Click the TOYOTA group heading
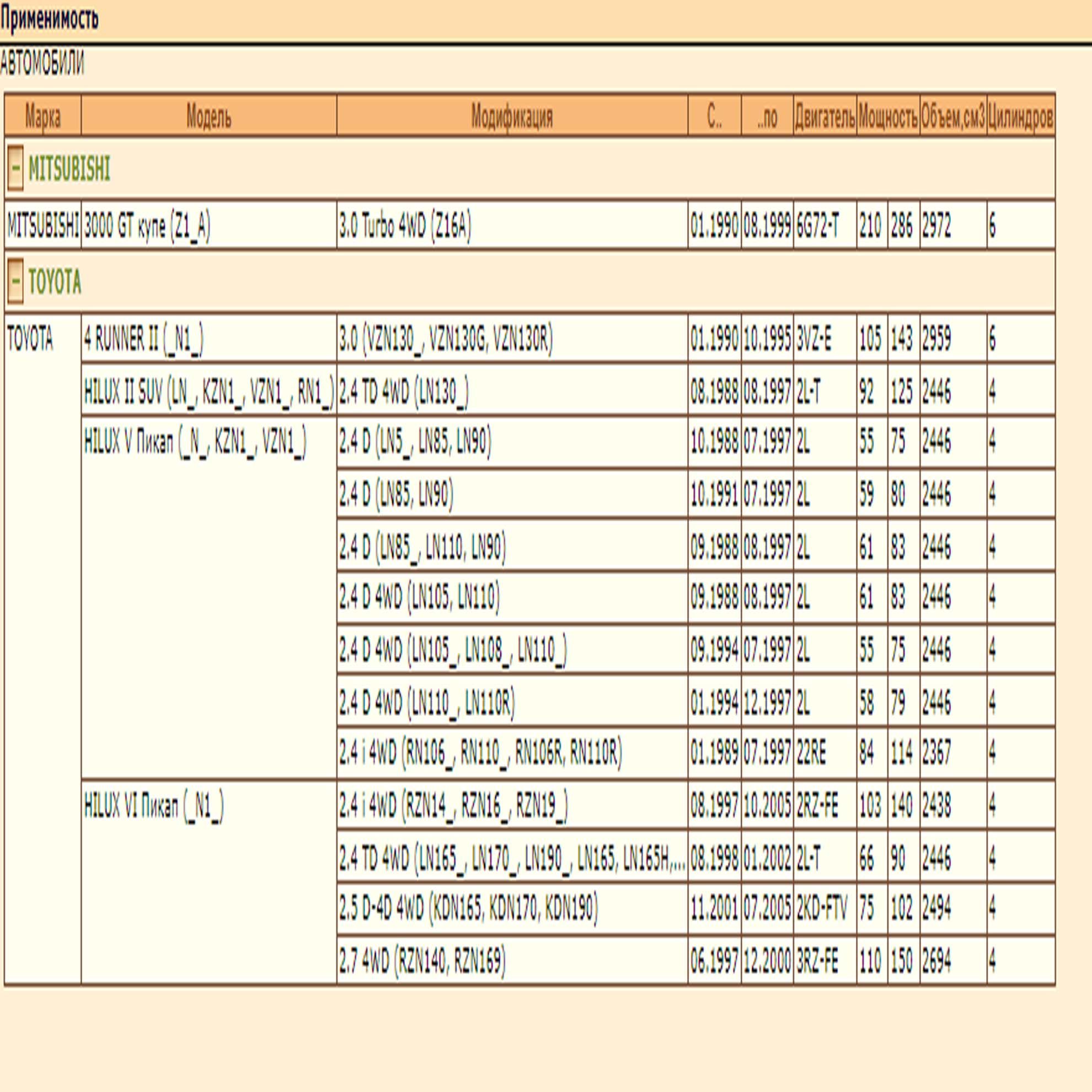This screenshot has height=1092, width=1092. (x=55, y=281)
